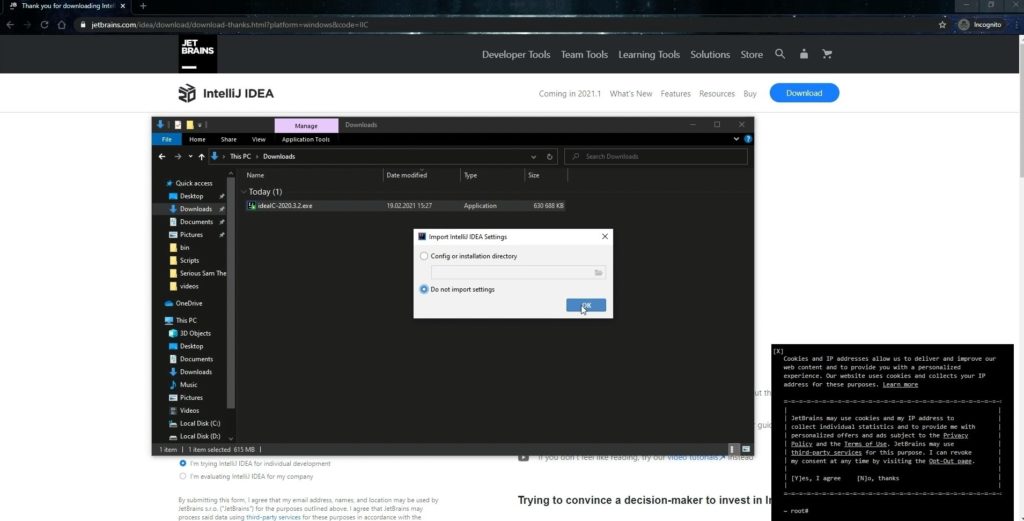The width and height of the screenshot is (1024, 521).
Task: Switch to the Home ribbon tab
Action: [x=197, y=139]
